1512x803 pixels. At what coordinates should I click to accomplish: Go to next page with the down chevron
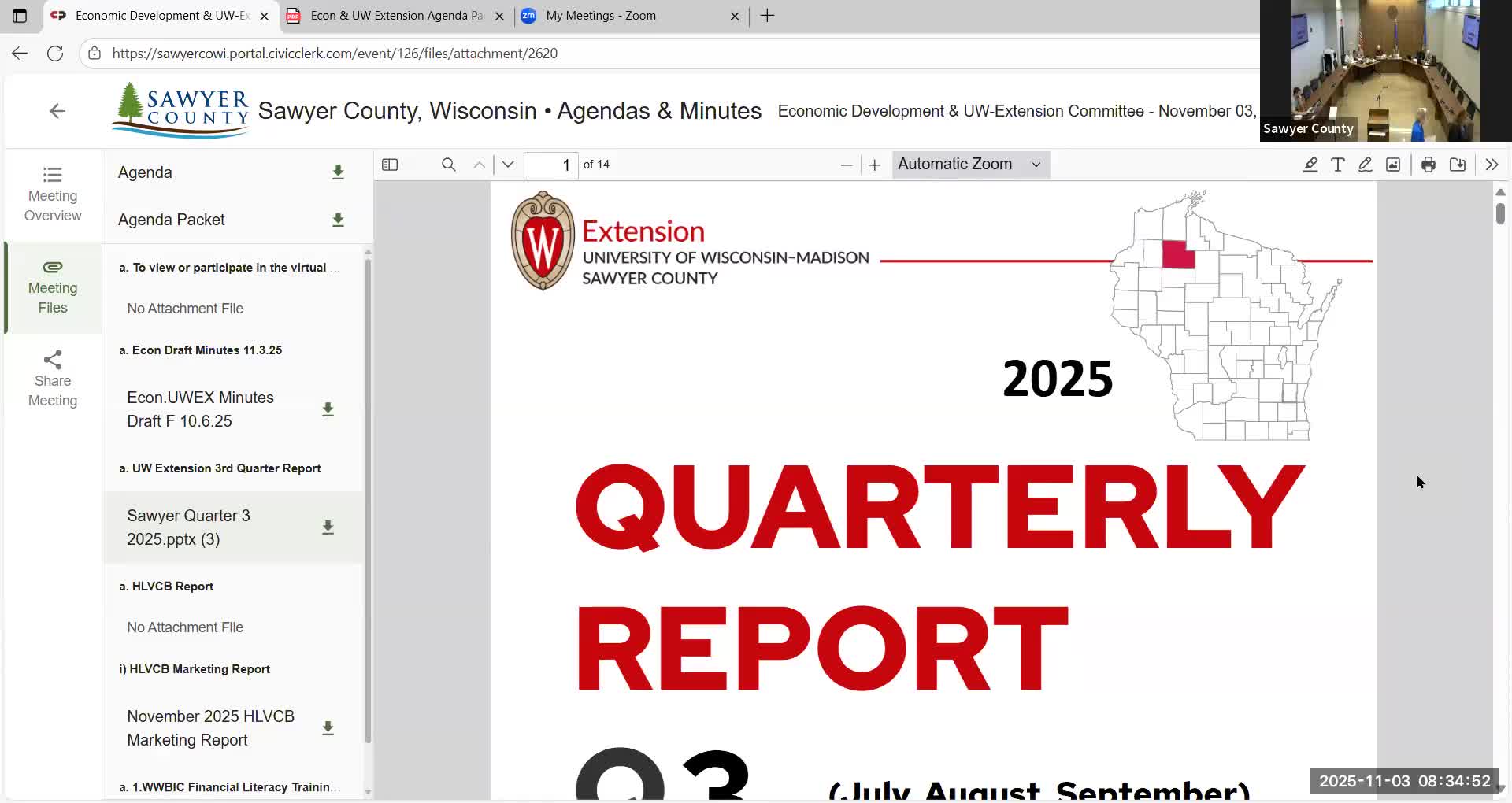(507, 165)
